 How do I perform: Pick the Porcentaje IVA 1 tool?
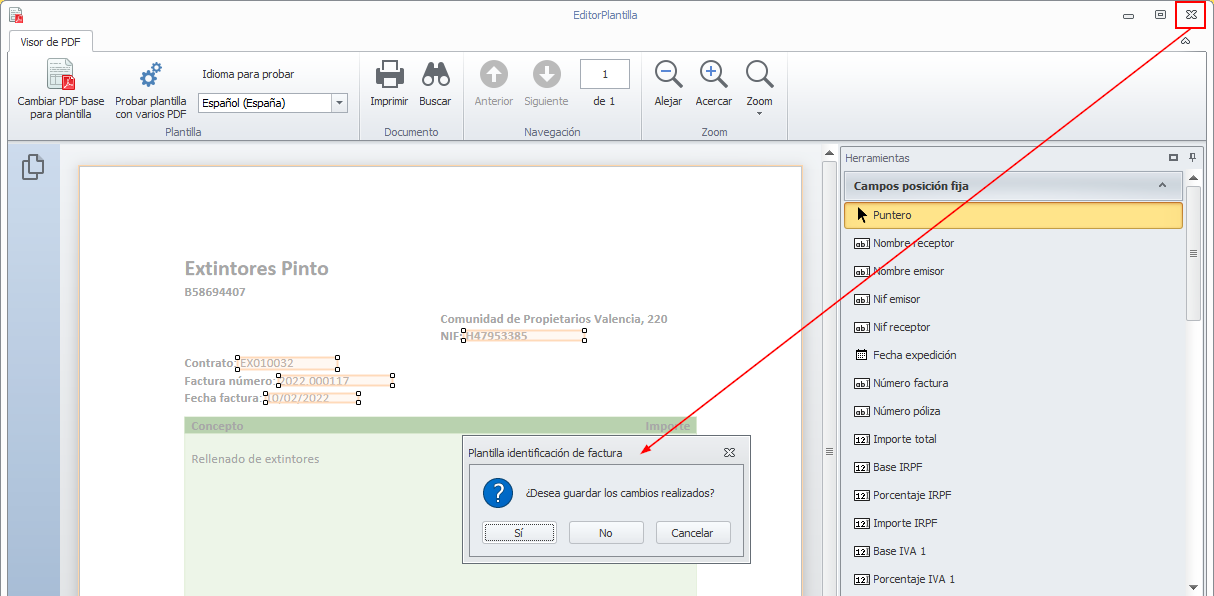tap(1013, 579)
